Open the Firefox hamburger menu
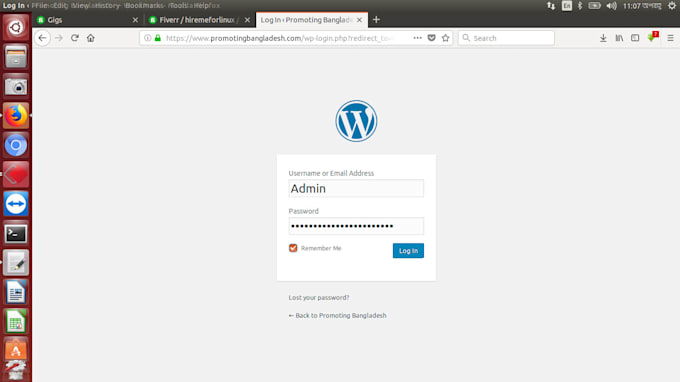680x382 pixels. tap(670, 38)
